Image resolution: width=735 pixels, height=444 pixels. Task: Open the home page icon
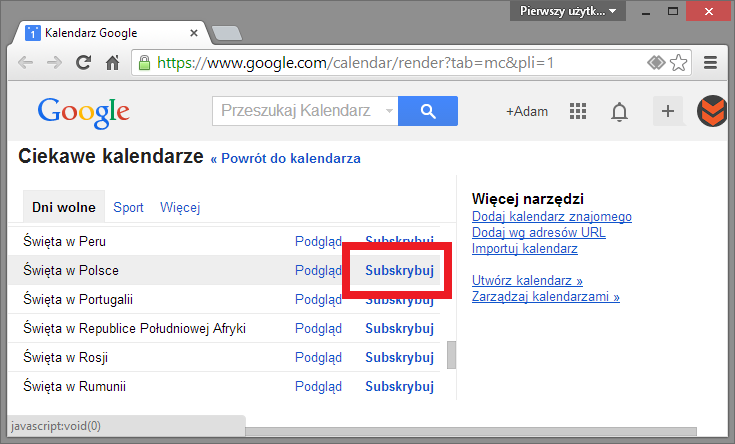click(112, 62)
